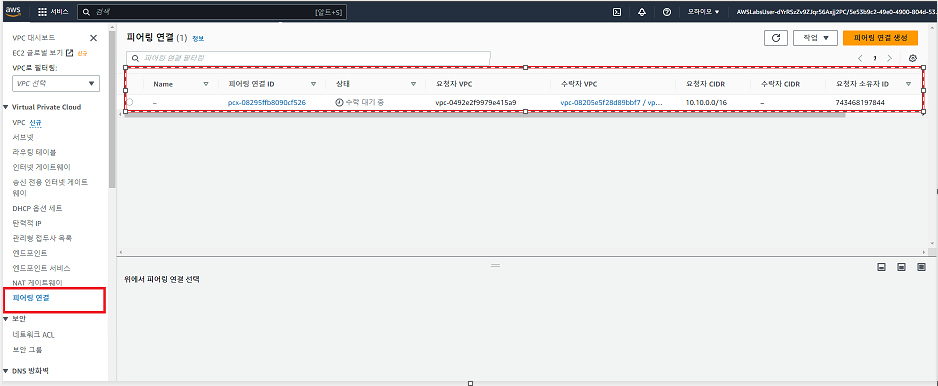The height and width of the screenshot is (386, 938).
Task: Click external-link icon next to EC2 글로벌 보기
Action: click(x=69, y=53)
